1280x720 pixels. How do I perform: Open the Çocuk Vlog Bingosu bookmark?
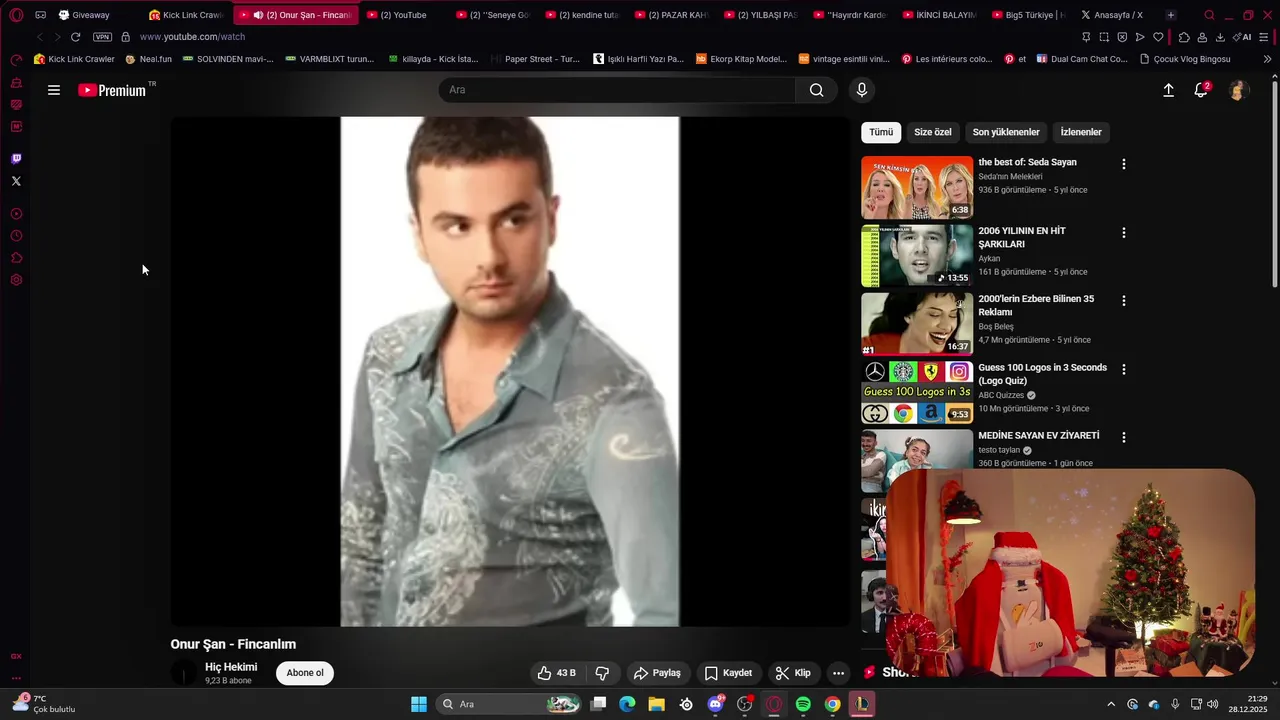(x=1185, y=59)
